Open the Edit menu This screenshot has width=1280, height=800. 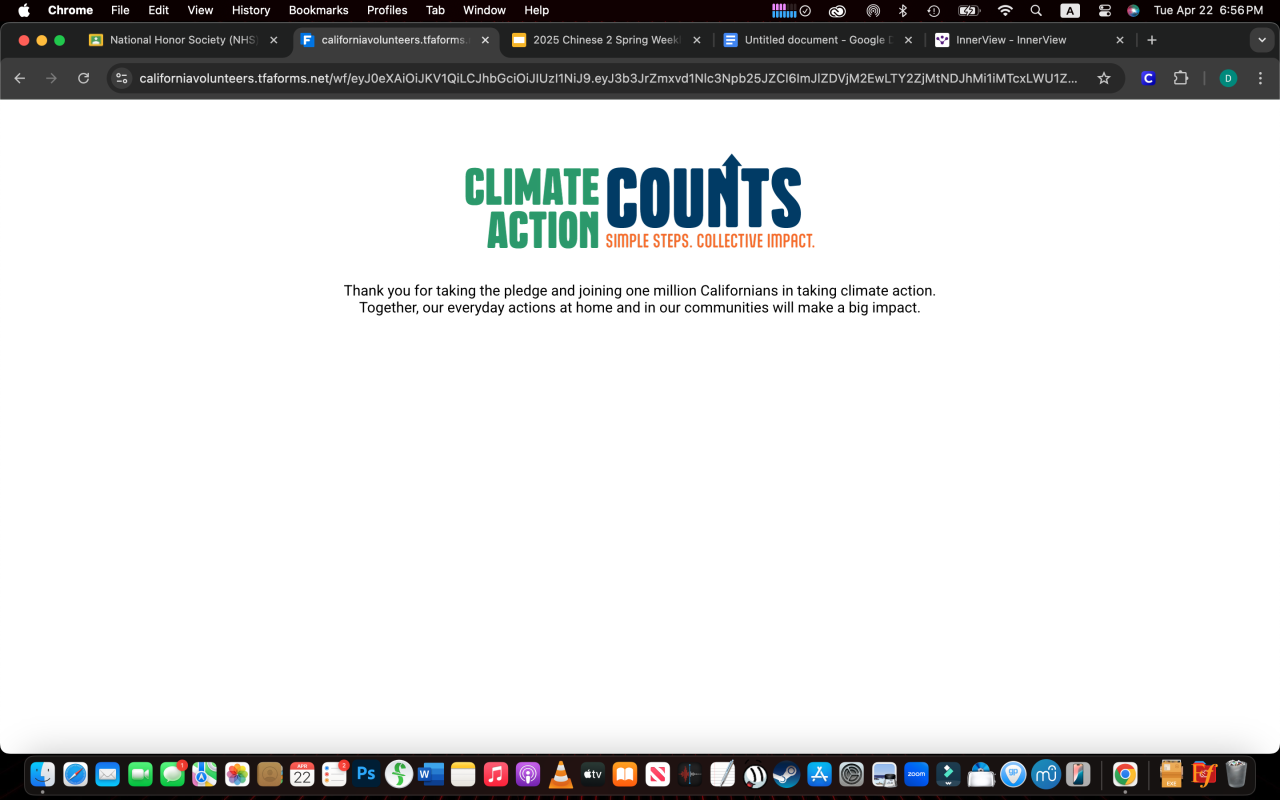point(158,10)
